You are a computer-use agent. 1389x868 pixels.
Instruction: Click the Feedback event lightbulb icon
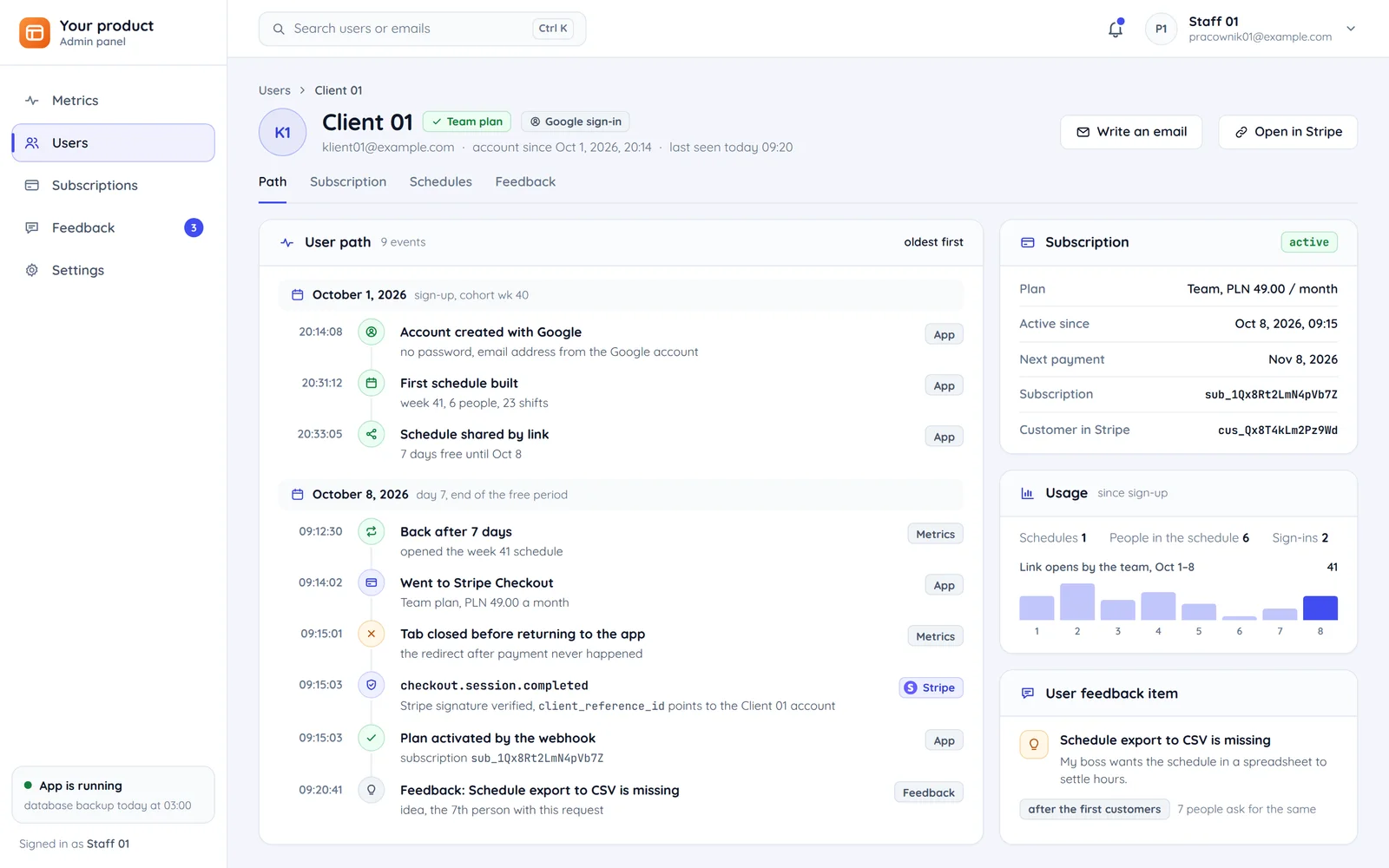pyautogui.click(x=372, y=790)
